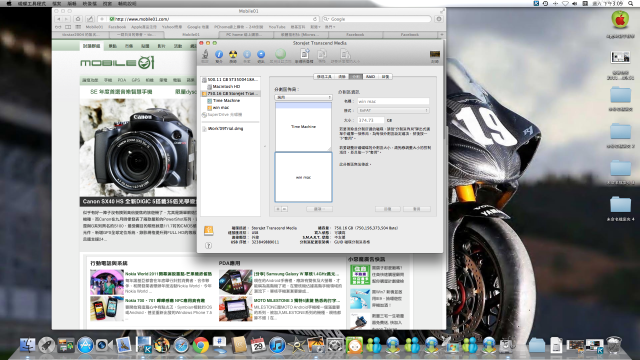Click the Google search field in Safari
This screenshot has width=640, height=360.
pos(377,19)
